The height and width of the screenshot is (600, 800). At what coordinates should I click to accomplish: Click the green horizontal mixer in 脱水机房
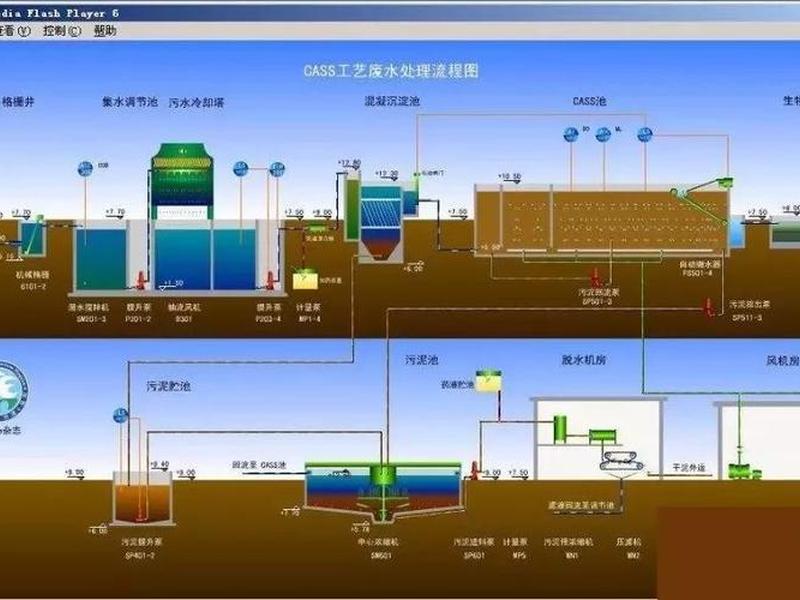pos(603,437)
